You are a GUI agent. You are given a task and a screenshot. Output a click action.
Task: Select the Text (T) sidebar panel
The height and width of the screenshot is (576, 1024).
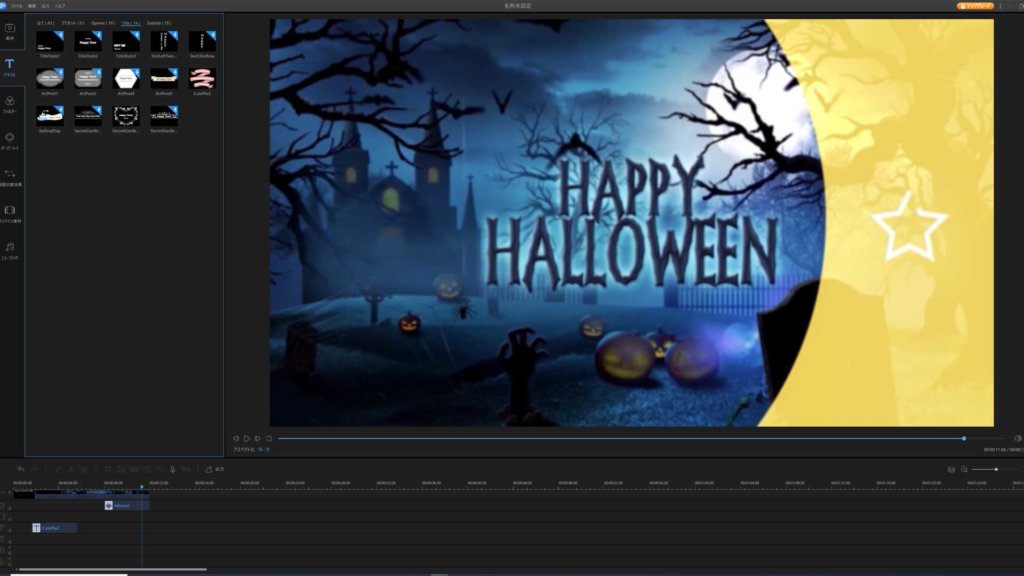coord(10,67)
